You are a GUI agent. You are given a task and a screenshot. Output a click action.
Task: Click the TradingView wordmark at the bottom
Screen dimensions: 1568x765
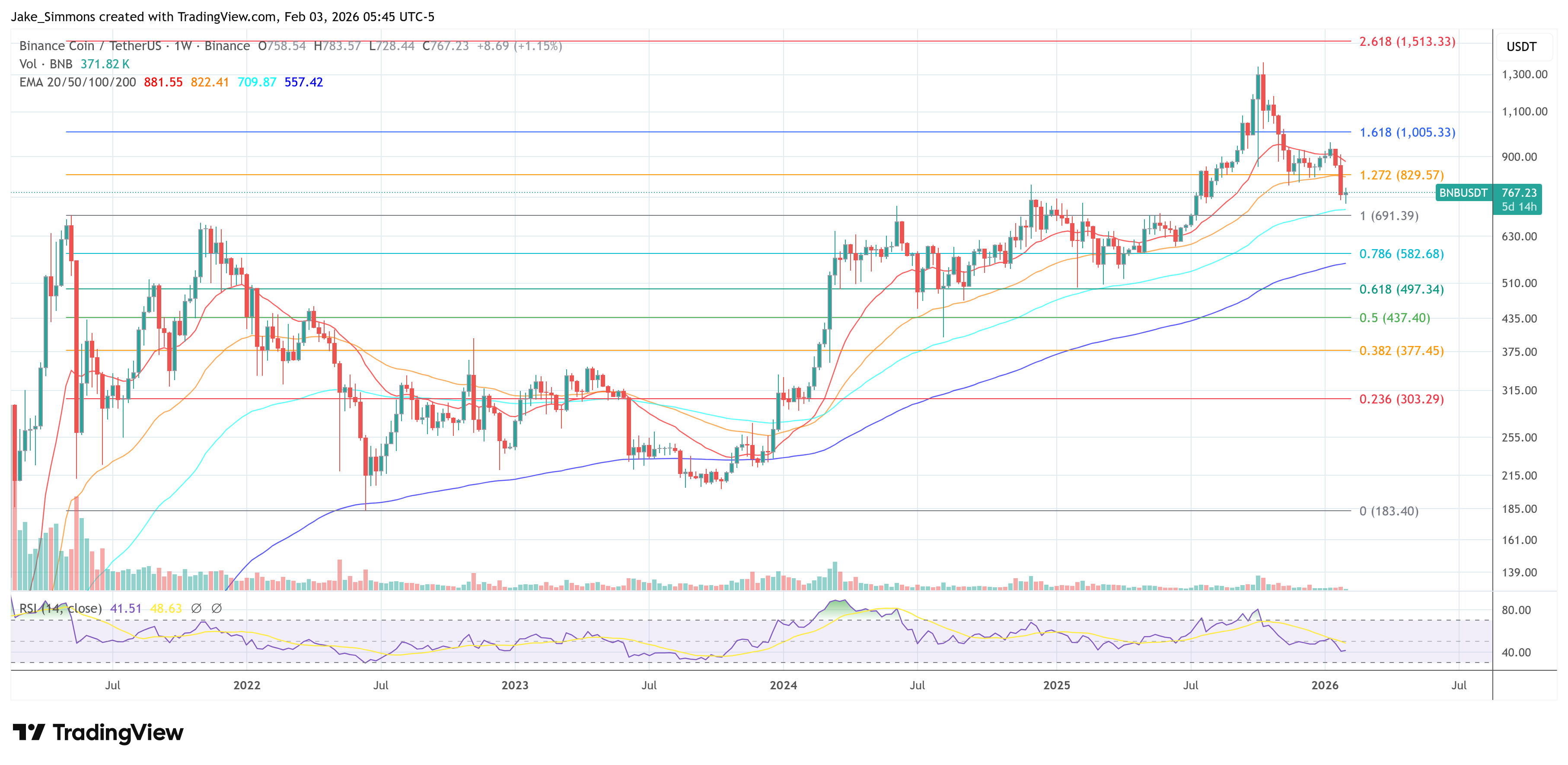(x=119, y=733)
